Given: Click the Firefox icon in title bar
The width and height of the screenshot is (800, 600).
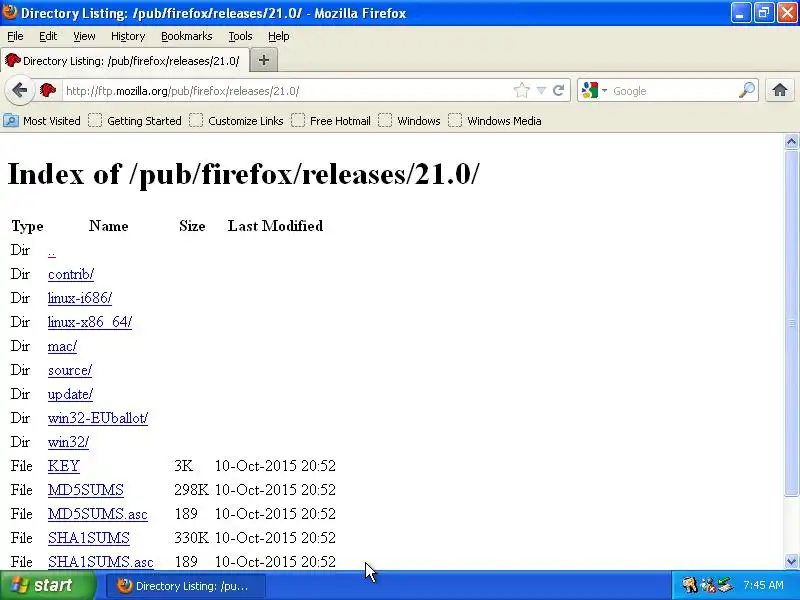Looking at the screenshot, I should [x=9, y=12].
